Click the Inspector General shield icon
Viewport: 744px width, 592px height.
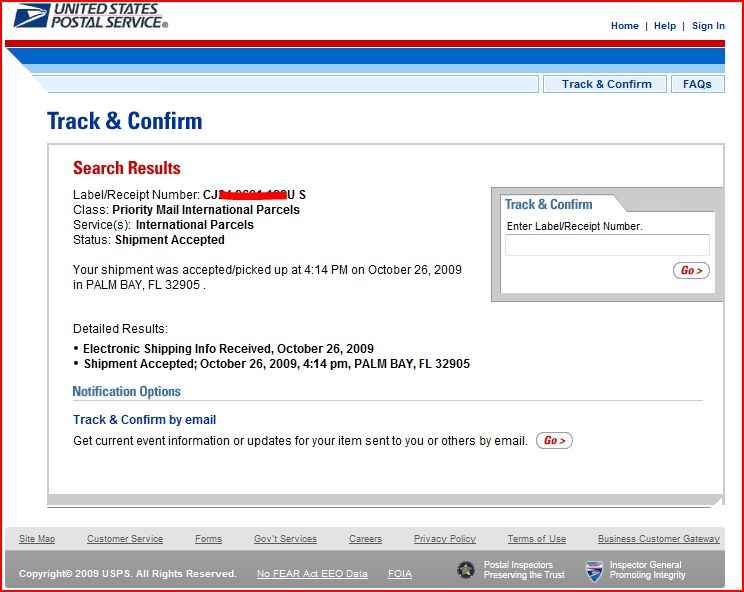point(594,571)
